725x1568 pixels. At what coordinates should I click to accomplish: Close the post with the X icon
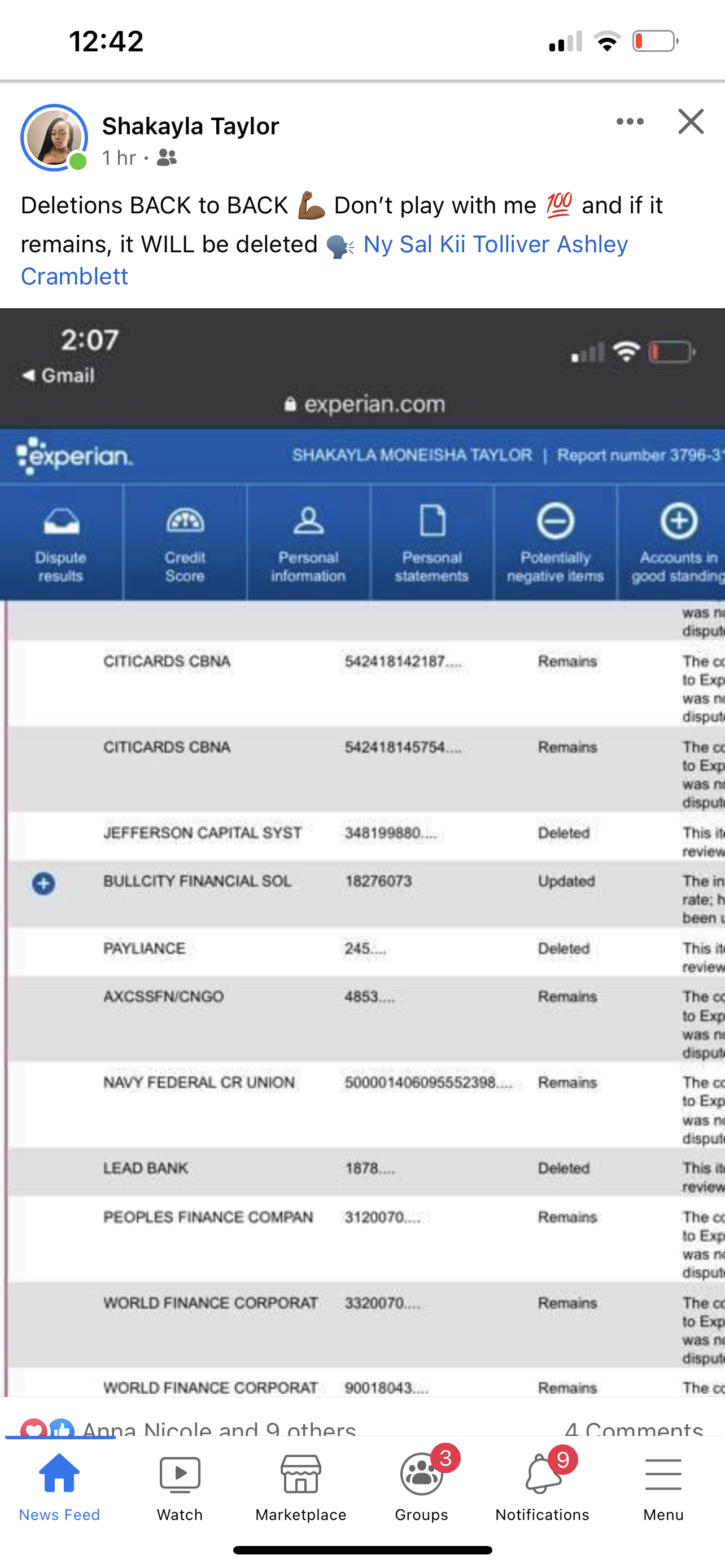691,122
